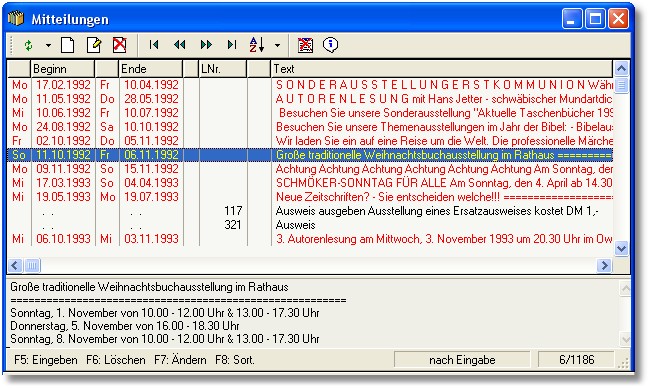Viewport: 649px width, 389px height.
Task: Click 'F5: Eingeben' in status bar
Action: coord(46,360)
